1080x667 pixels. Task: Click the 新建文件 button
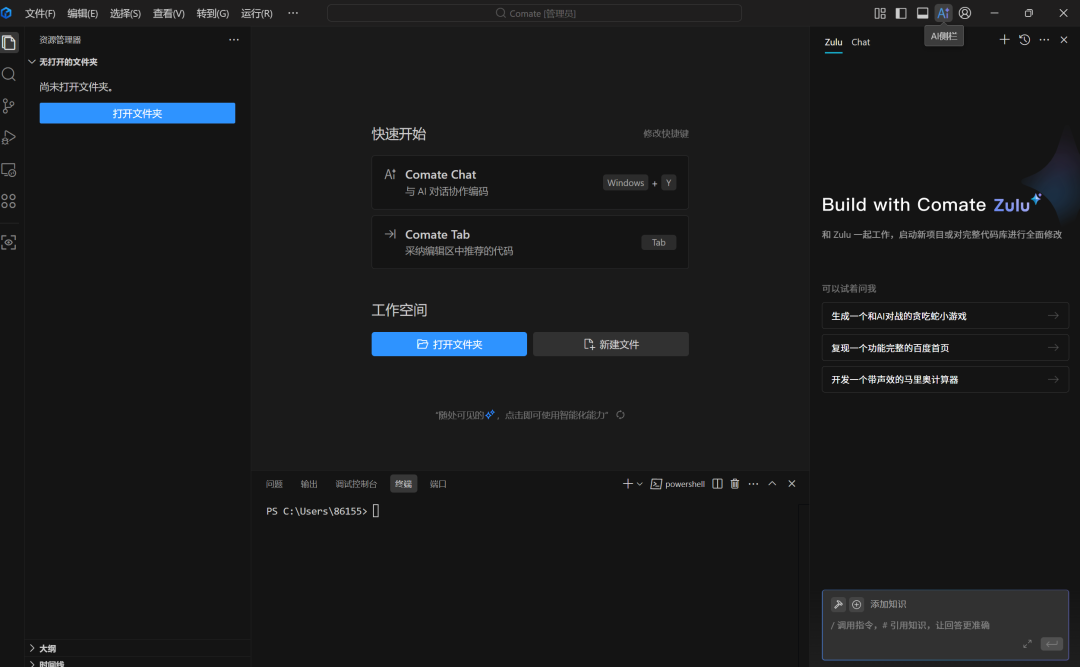pyautogui.click(x=610, y=344)
